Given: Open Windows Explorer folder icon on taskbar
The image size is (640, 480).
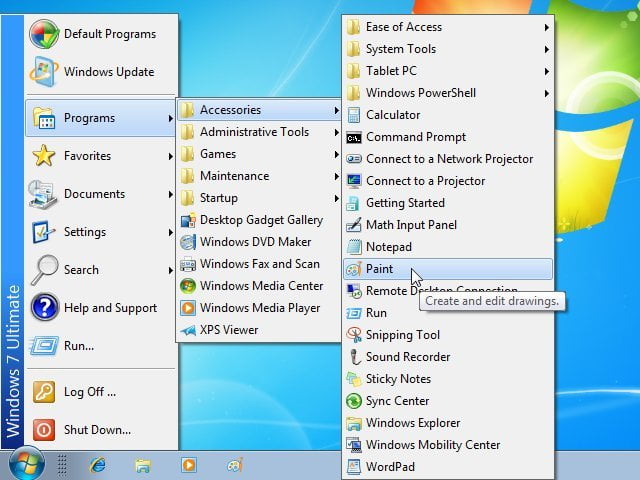Looking at the screenshot, I should 143,465.
